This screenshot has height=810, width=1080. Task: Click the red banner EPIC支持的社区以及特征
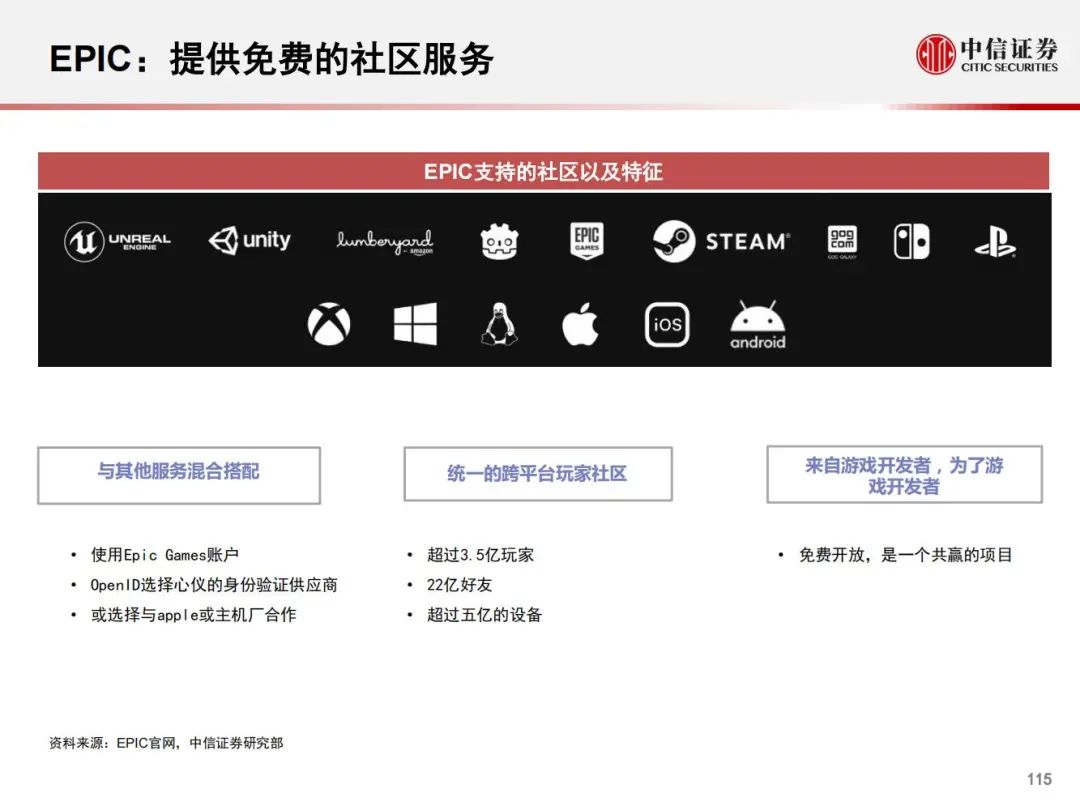[543, 171]
